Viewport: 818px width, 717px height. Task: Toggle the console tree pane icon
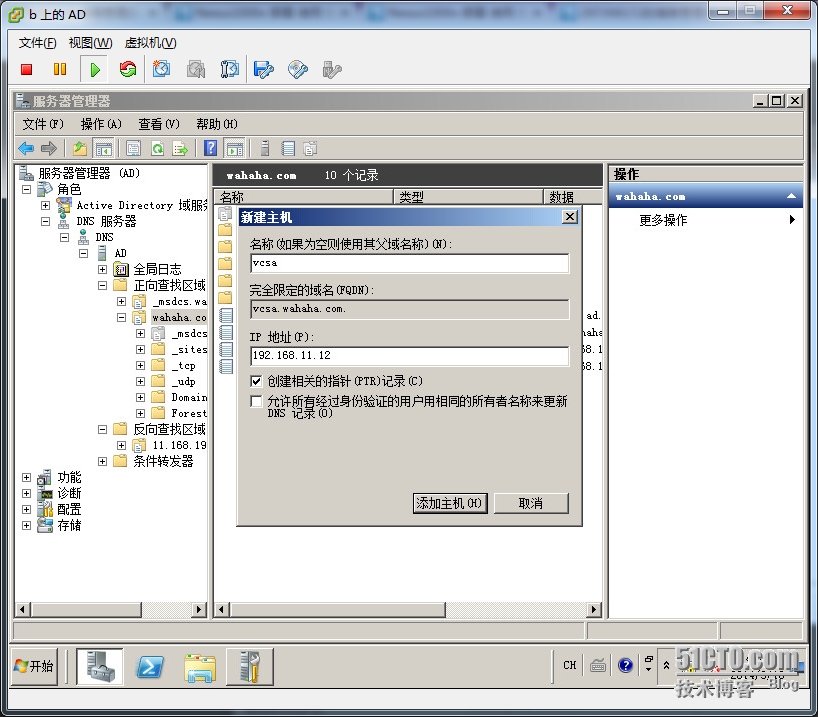click(103, 149)
